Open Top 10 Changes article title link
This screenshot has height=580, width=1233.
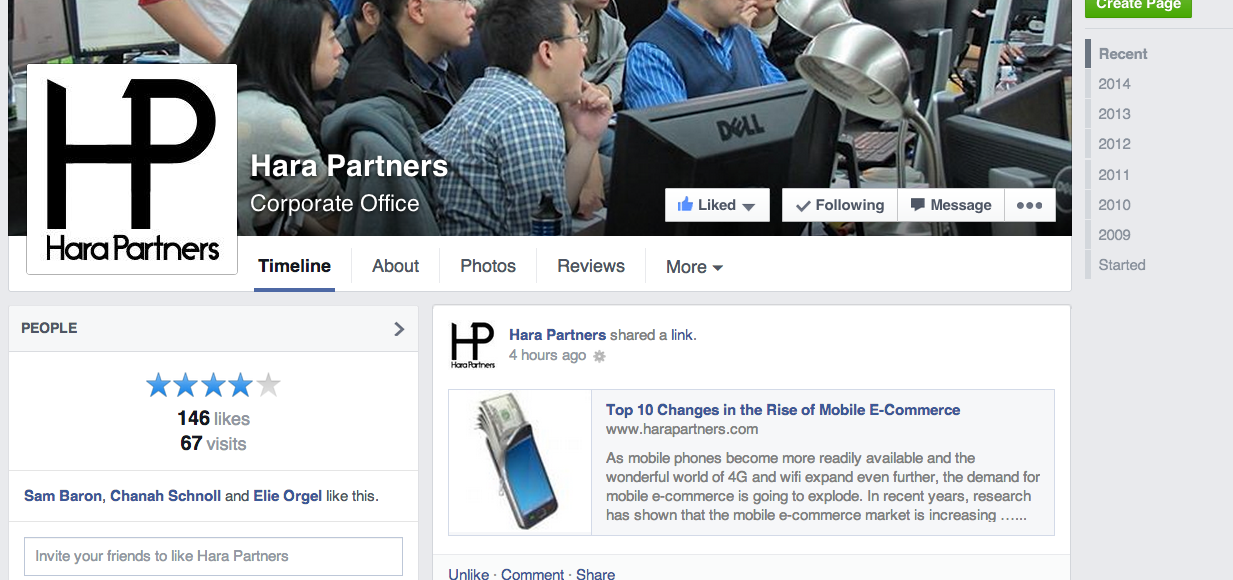pos(783,410)
